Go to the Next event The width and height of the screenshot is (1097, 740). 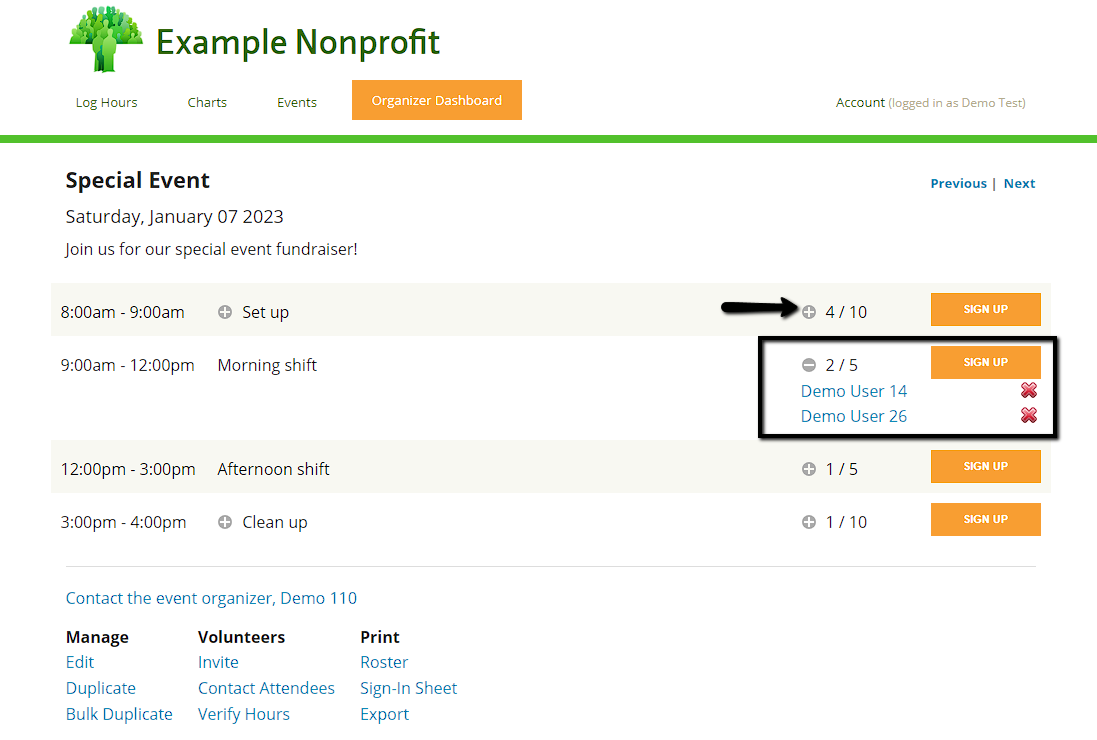(x=1019, y=183)
